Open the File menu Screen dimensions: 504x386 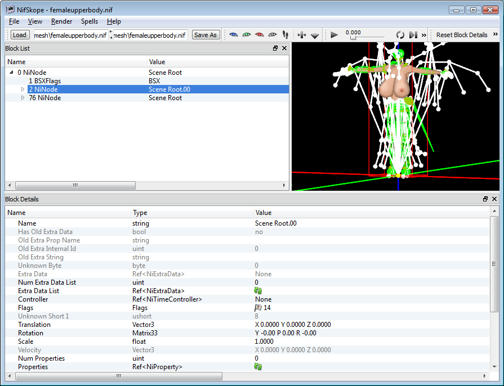click(x=14, y=22)
